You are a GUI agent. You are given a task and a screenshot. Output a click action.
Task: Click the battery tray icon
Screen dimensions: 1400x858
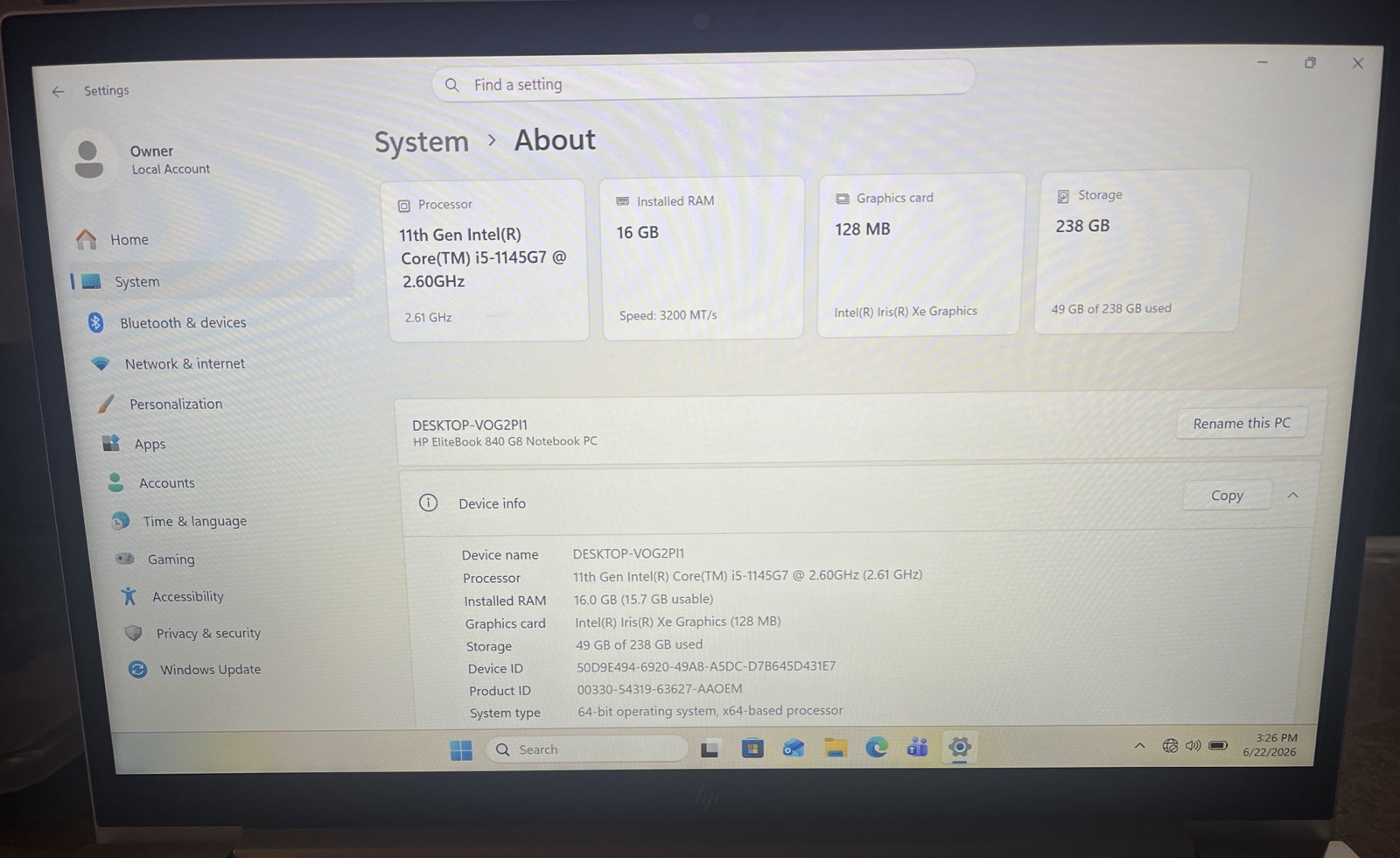tap(1217, 746)
